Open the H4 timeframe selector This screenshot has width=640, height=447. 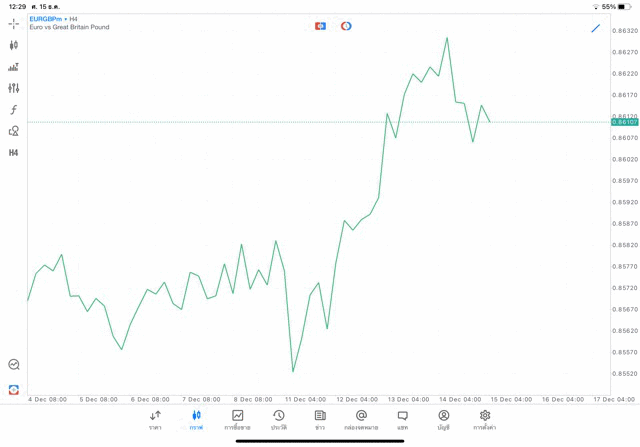click(14, 153)
